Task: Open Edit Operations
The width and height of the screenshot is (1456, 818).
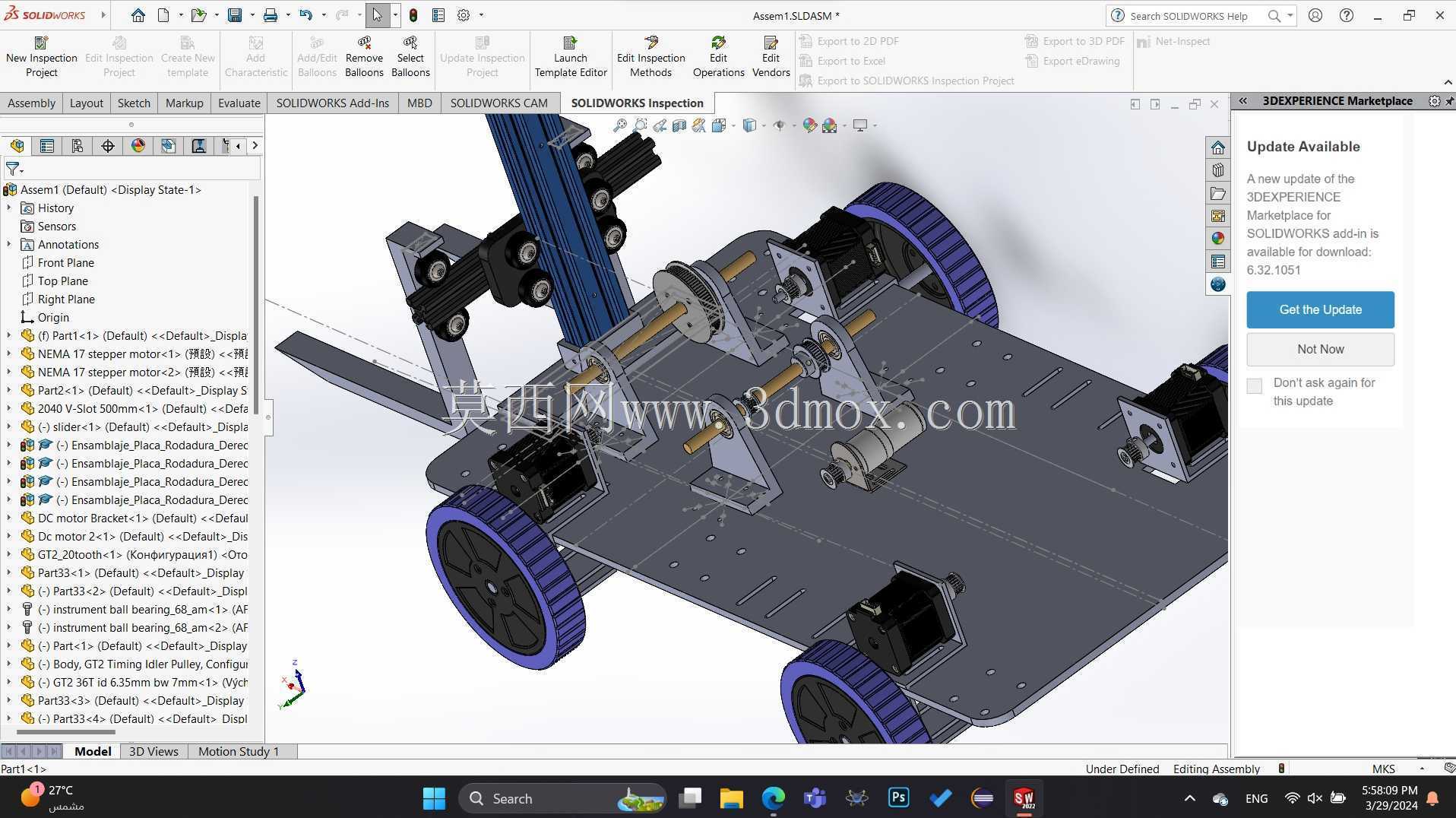Action: coord(718,57)
